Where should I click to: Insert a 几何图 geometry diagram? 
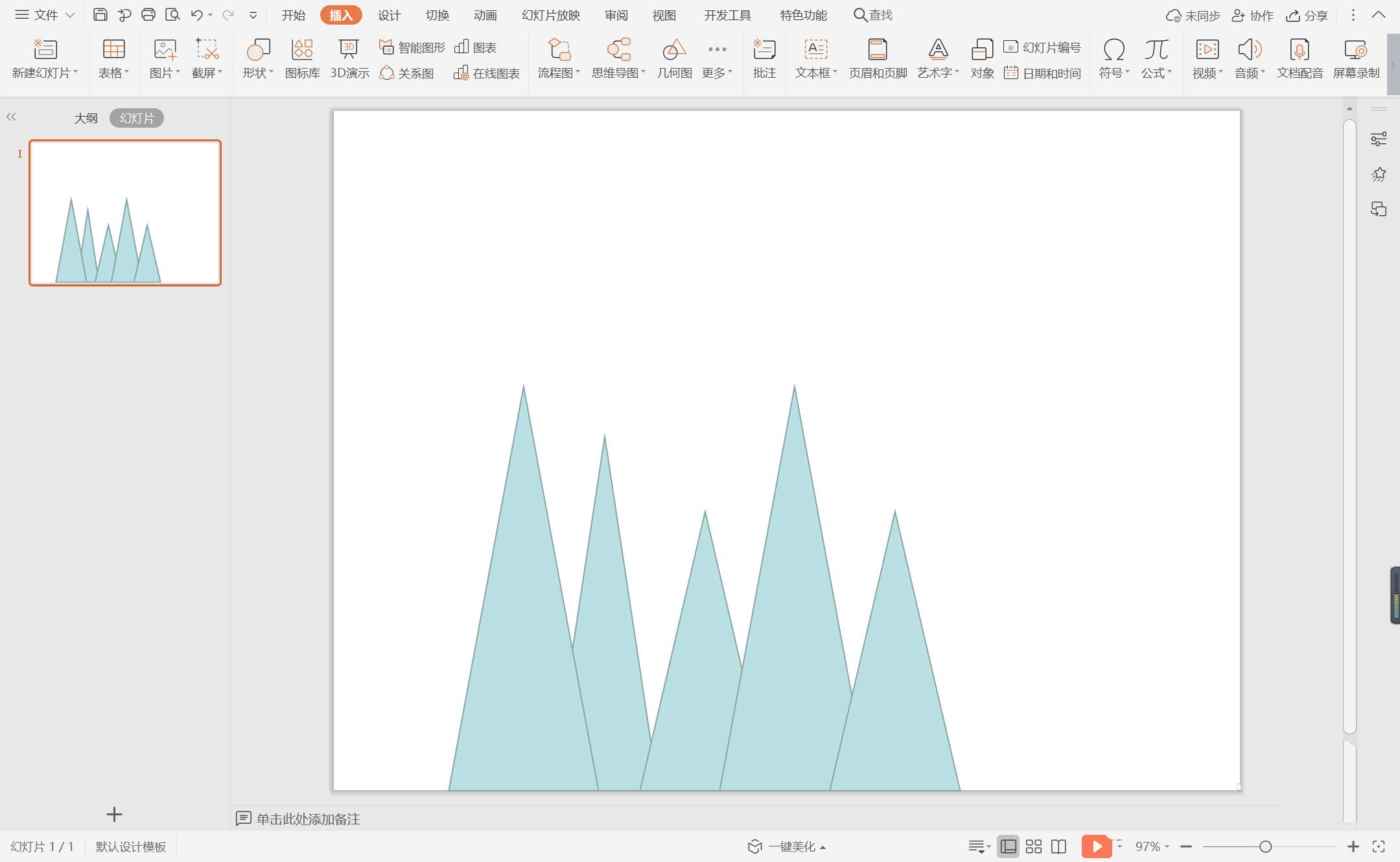(674, 58)
